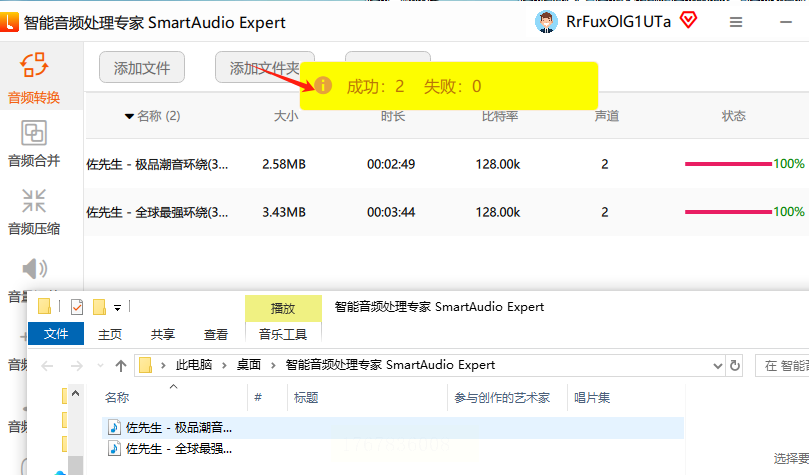Sort Explorer files by # column
The image size is (809, 475).
pos(258,398)
